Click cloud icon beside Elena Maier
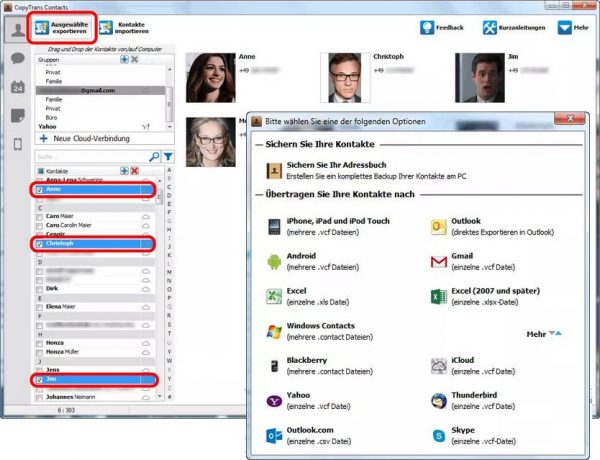600x460 pixels. [x=146, y=307]
